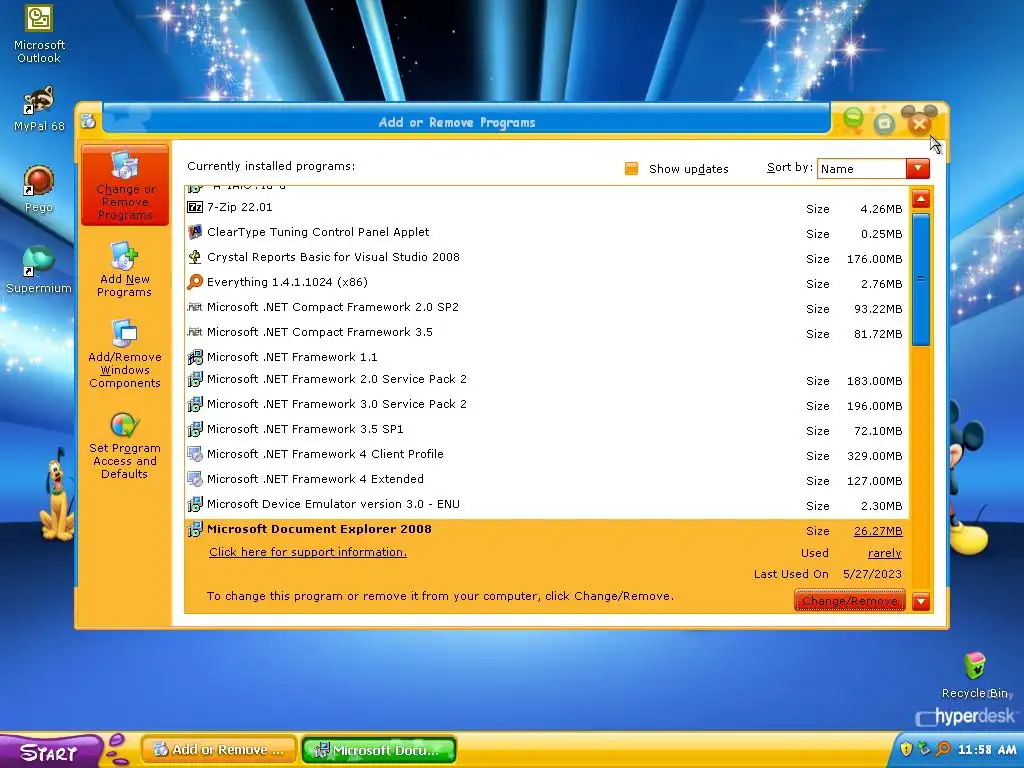Click the taskbar clock showing 11:58 AM
Image resolution: width=1024 pixels, height=768 pixels.
[986, 749]
